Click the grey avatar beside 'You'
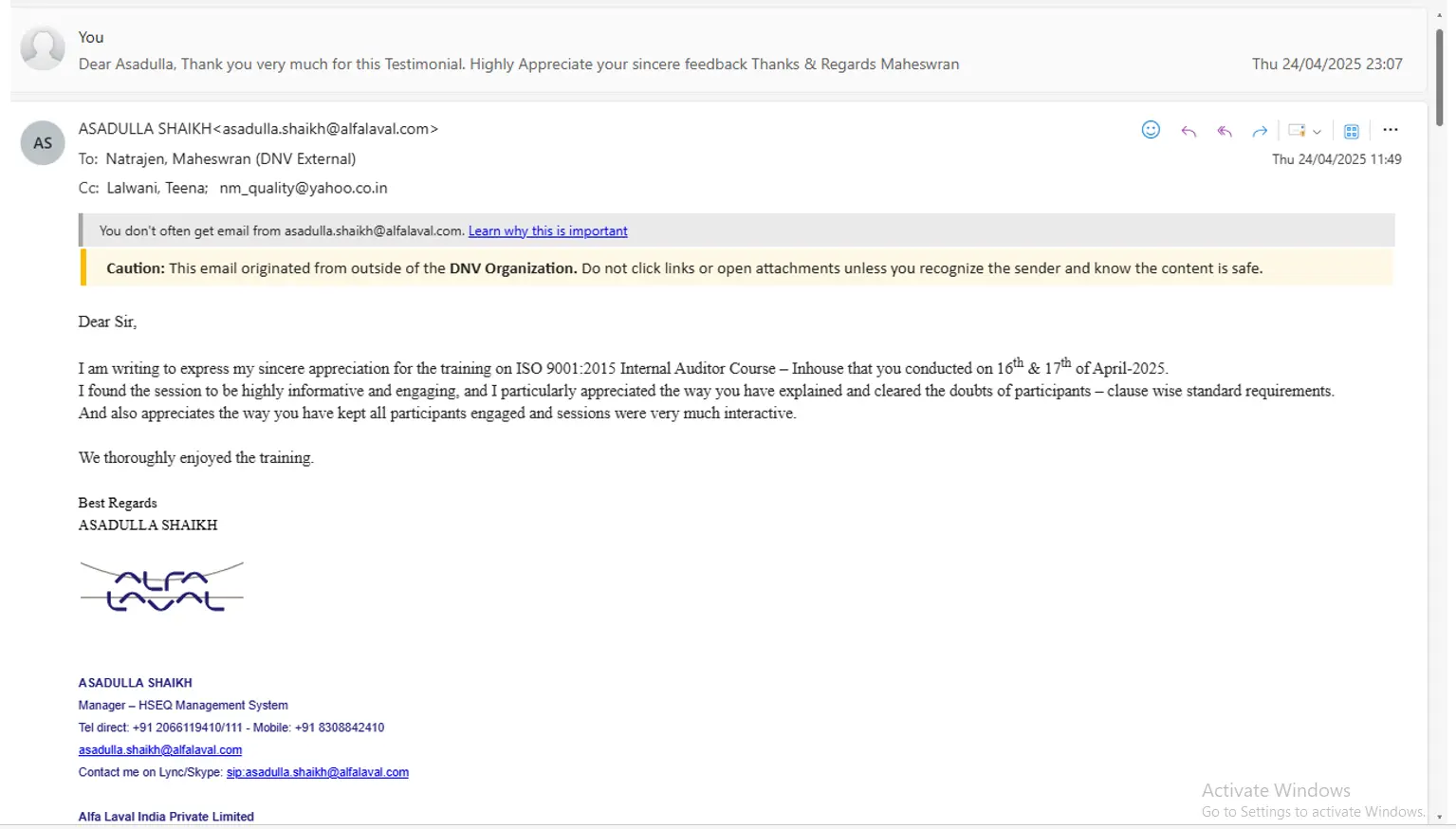 43,48
